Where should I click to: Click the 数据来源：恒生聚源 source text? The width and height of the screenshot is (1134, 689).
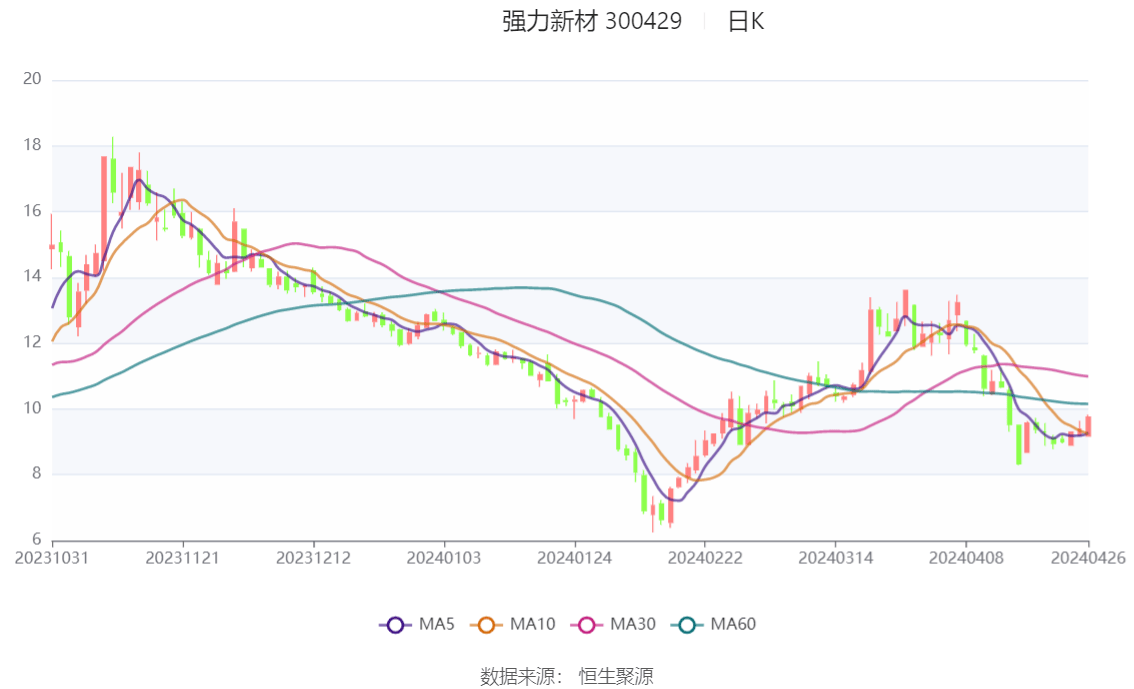tap(566, 676)
